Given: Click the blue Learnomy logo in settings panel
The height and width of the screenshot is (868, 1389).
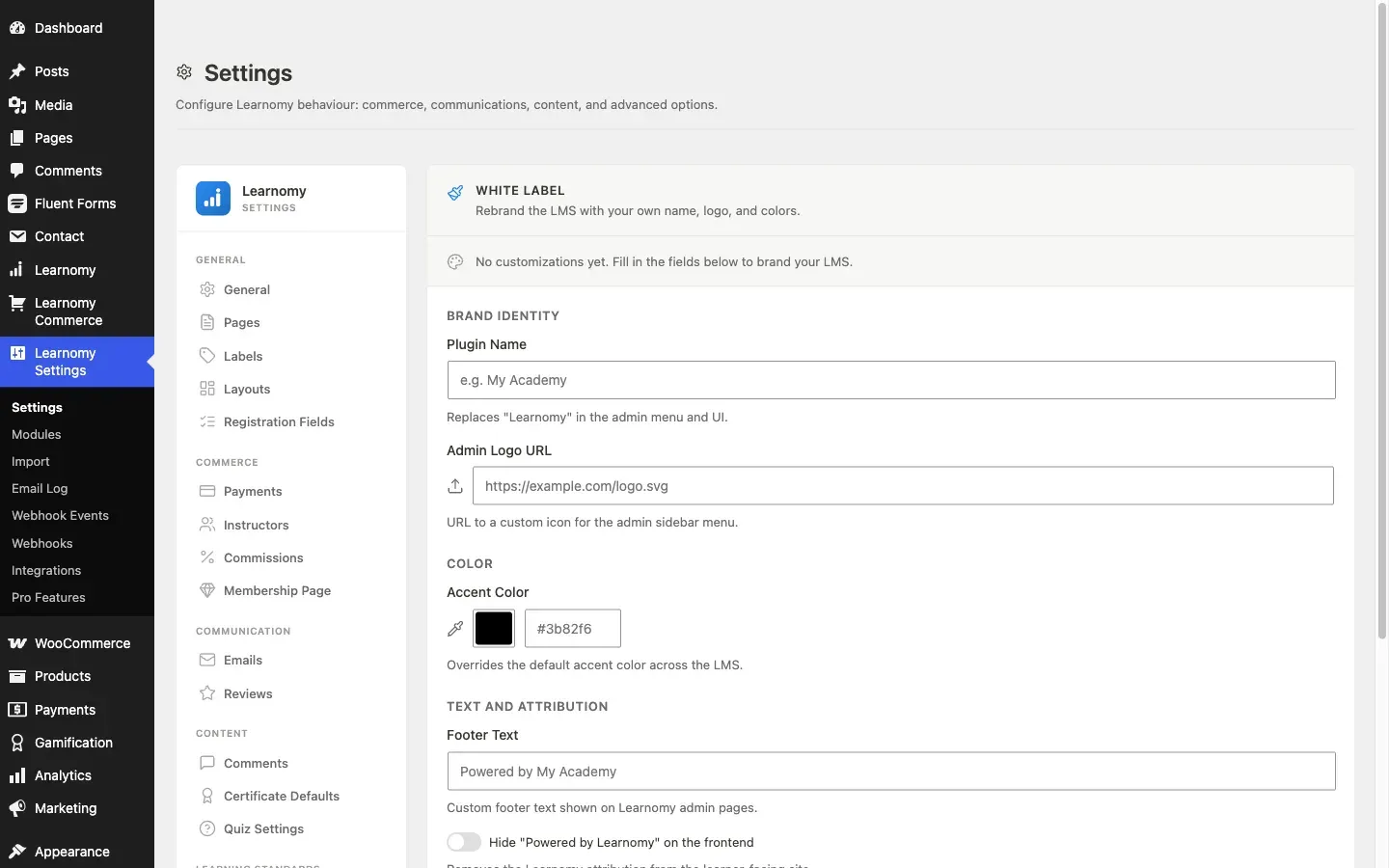Looking at the screenshot, I should coord(213,199).
